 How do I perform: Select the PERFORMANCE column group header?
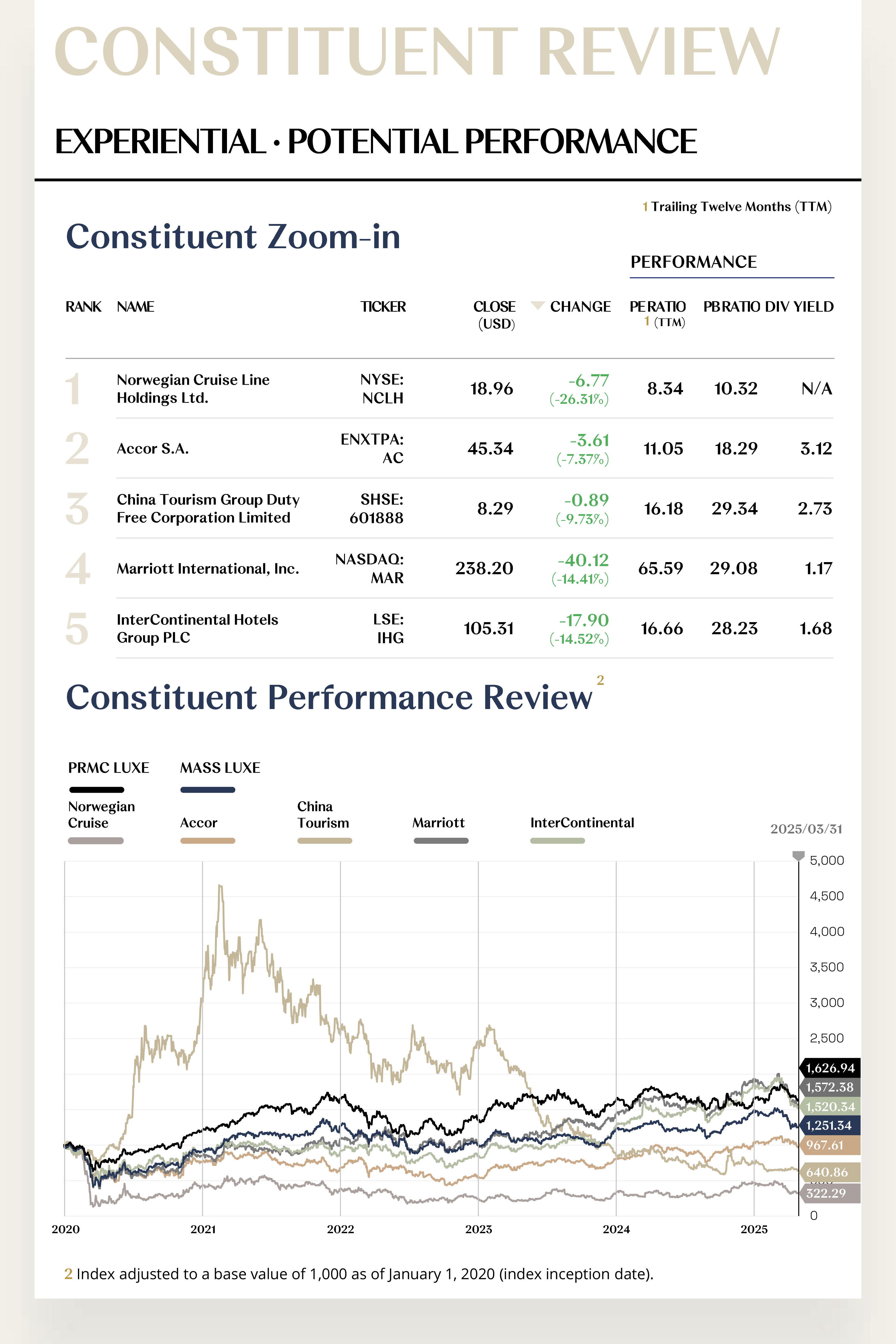(693, 262)
